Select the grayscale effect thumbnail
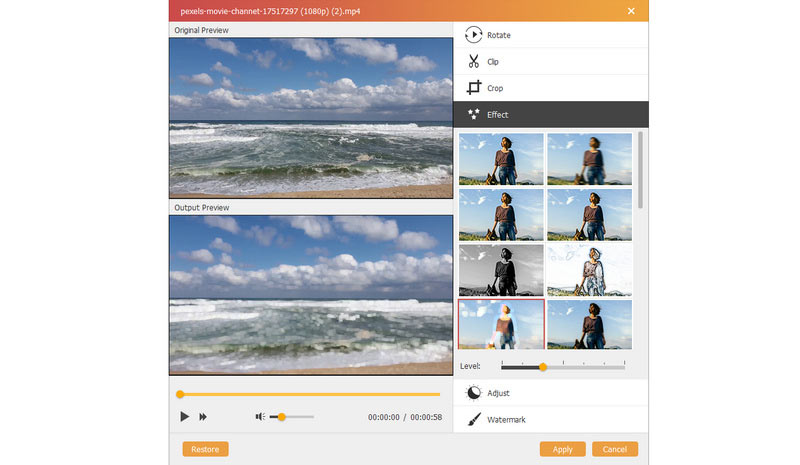800x465 pixels. click(x=501, y=270)
